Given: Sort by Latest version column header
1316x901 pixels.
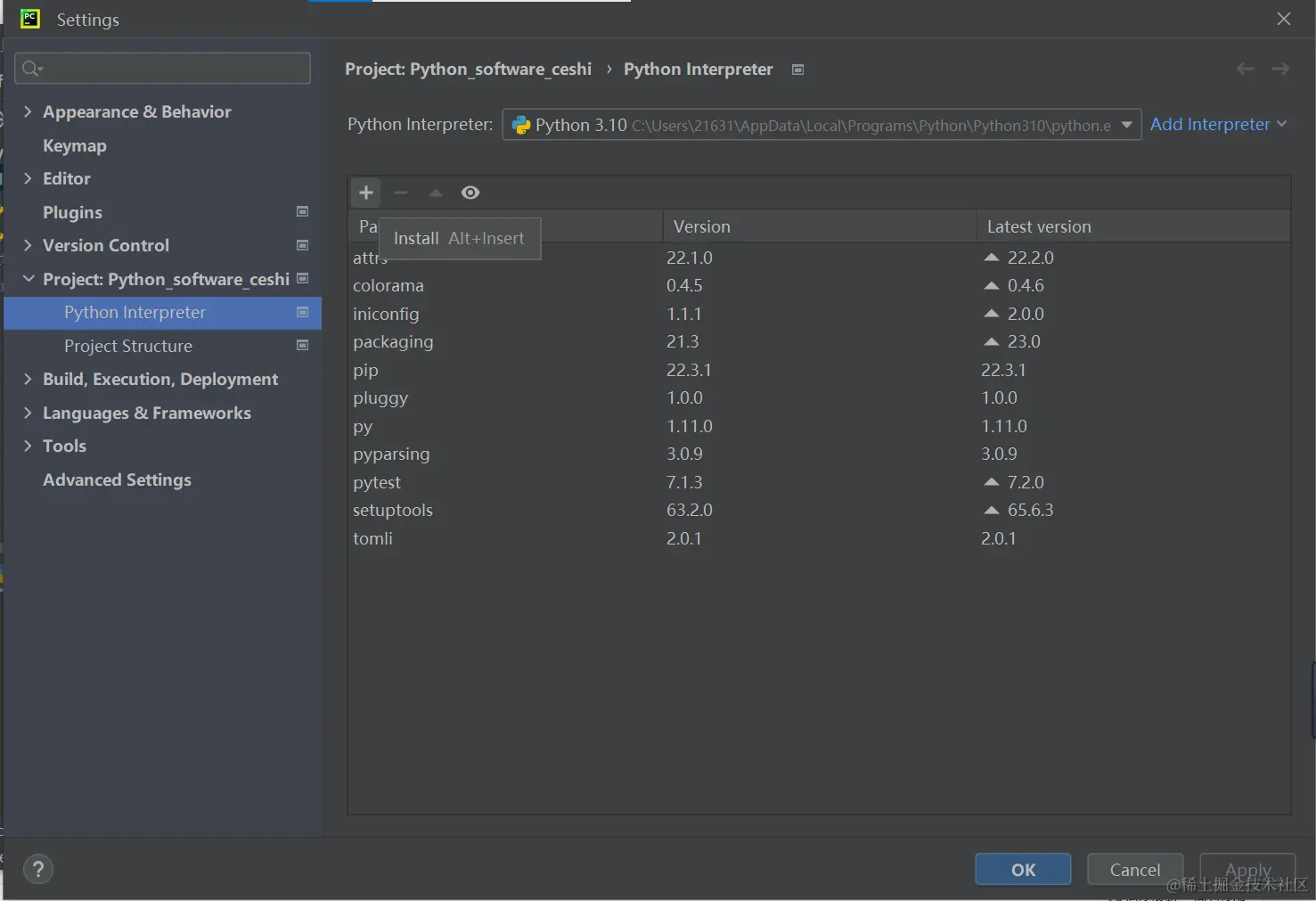Looking at the screenshot, I should (1133, 226).
